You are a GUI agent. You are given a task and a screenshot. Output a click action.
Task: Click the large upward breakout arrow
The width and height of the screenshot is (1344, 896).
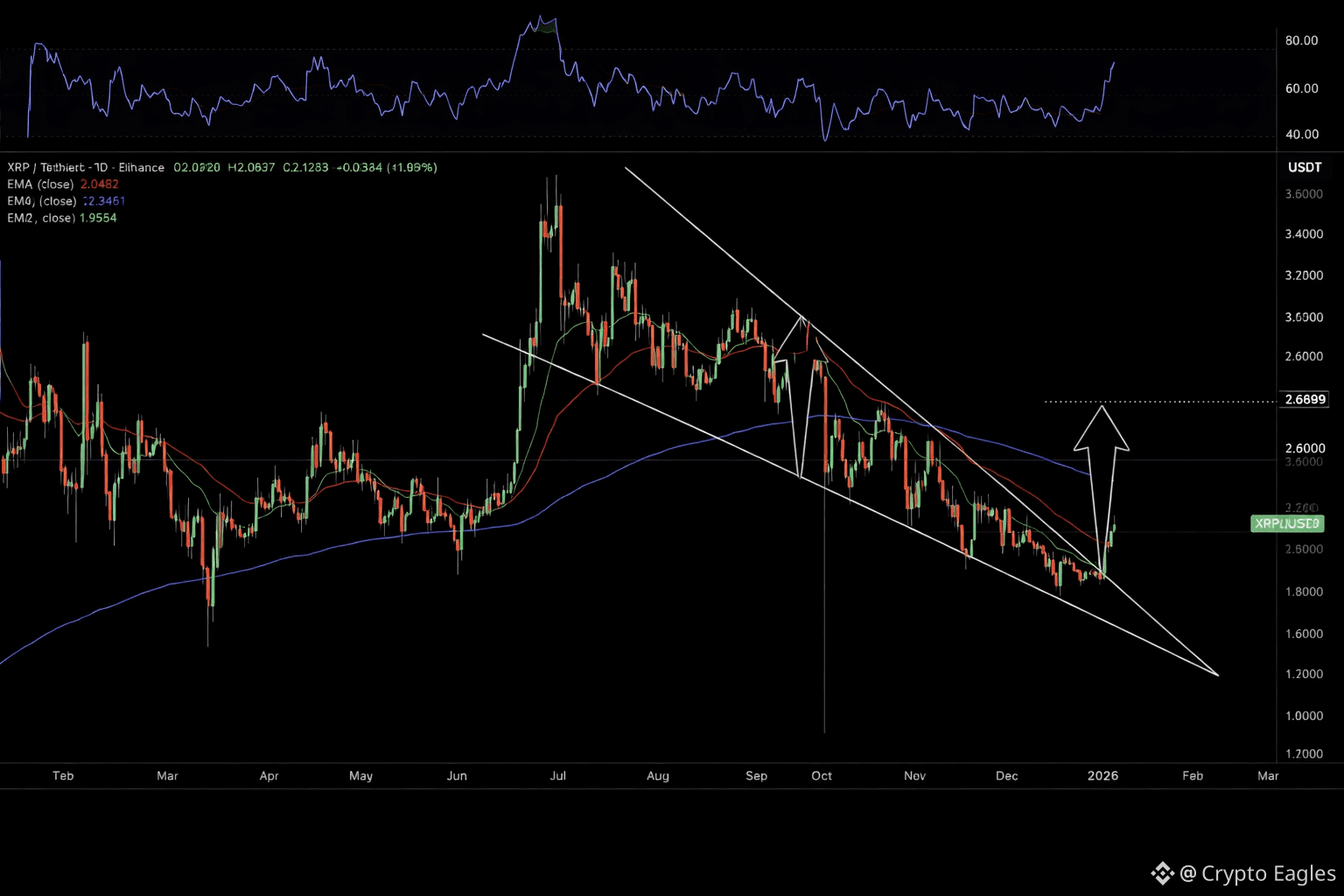coord(1101,472)
